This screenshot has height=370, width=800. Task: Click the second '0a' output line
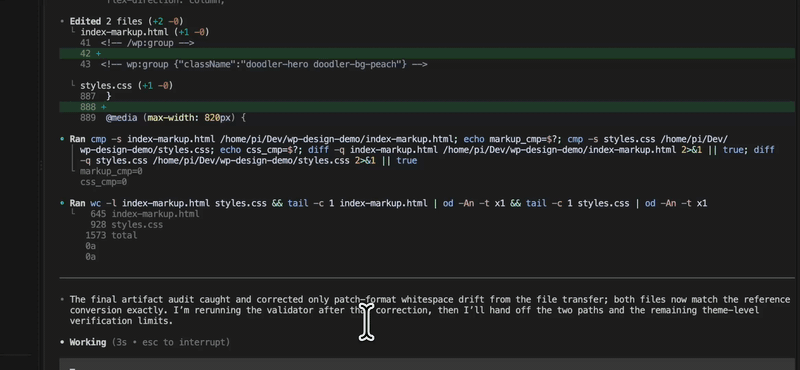coord(90,257)
